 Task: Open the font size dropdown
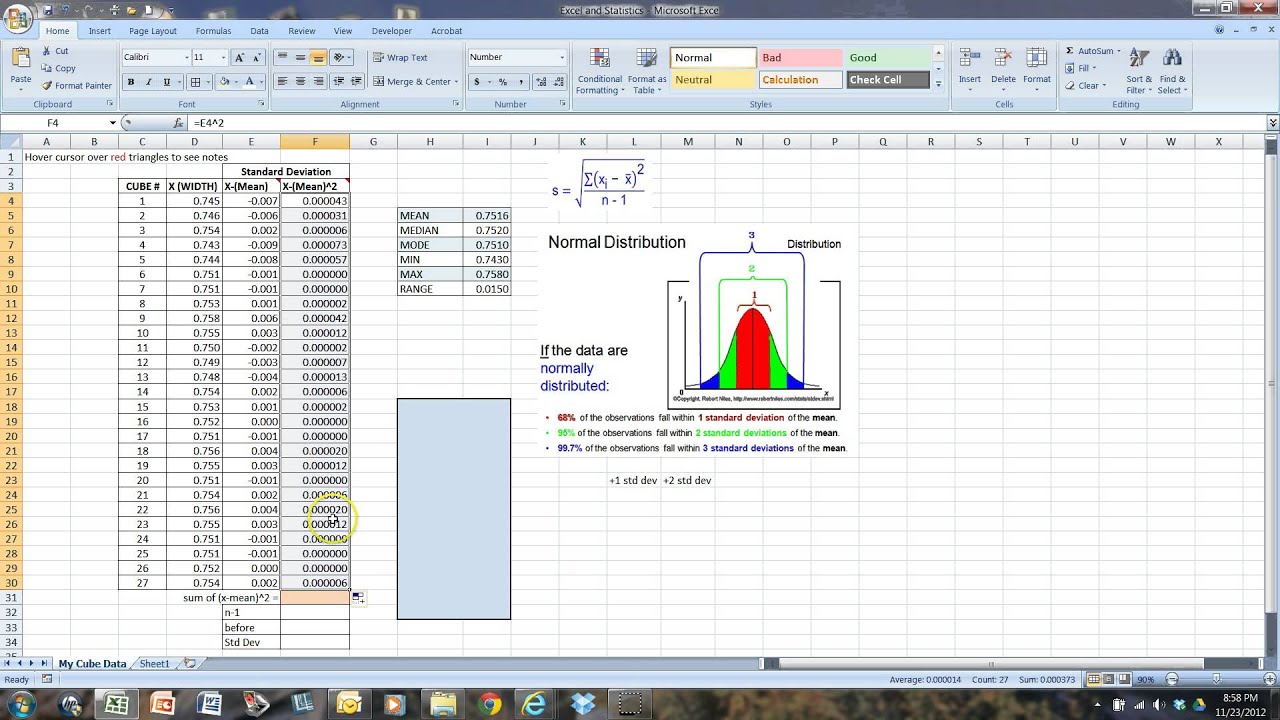coord(223,58)
